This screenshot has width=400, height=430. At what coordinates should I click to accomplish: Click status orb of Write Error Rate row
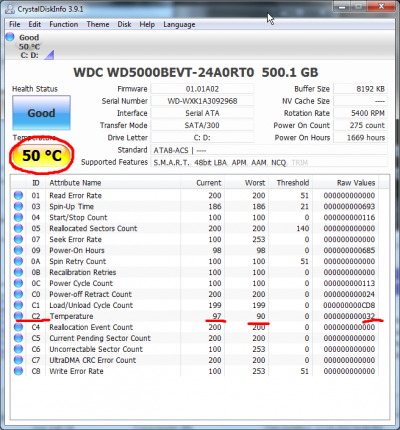pyautogui.click(x=18, y=371)
